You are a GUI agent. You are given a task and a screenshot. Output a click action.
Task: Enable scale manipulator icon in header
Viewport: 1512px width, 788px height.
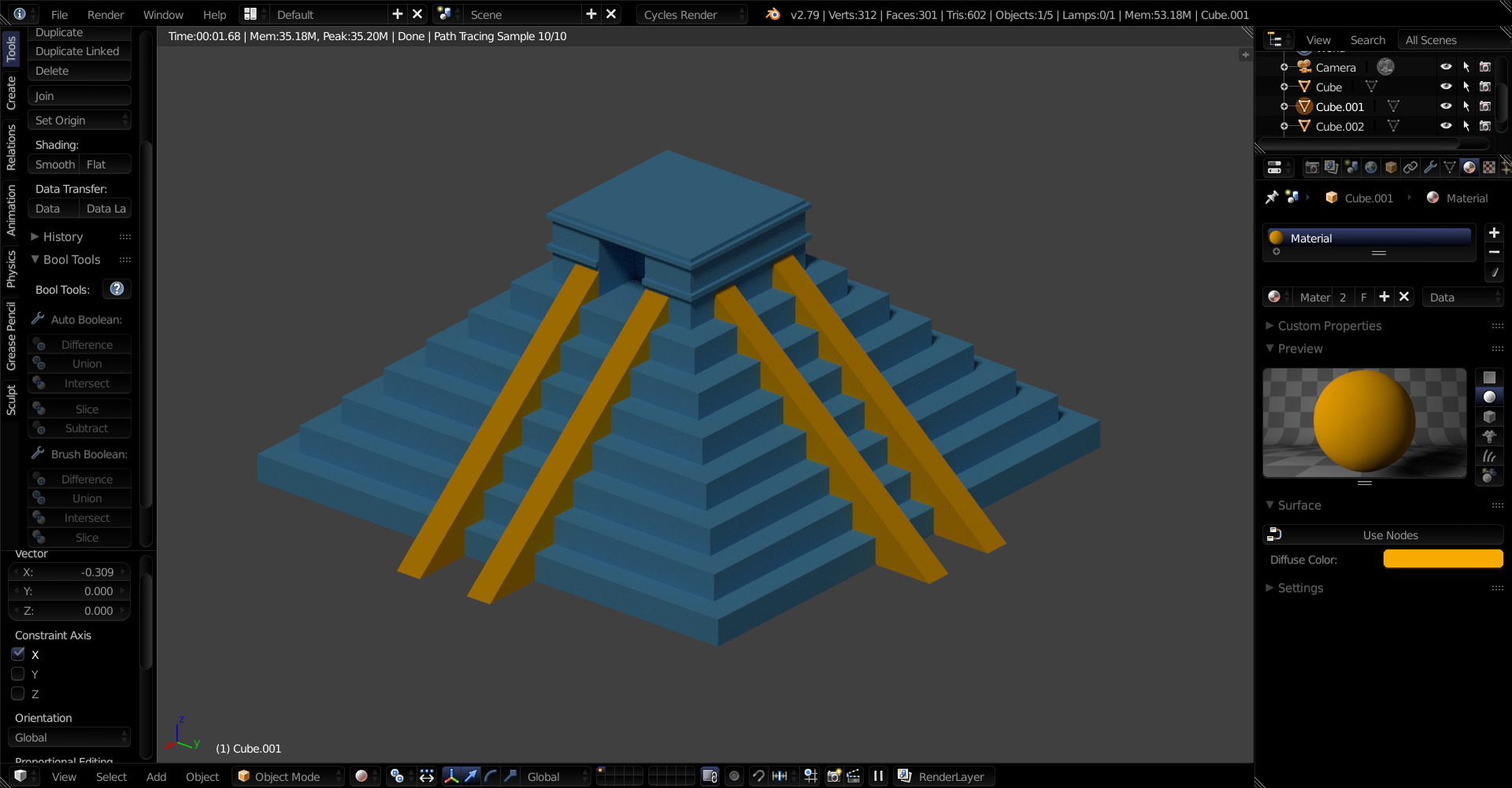tap(510, 776)
